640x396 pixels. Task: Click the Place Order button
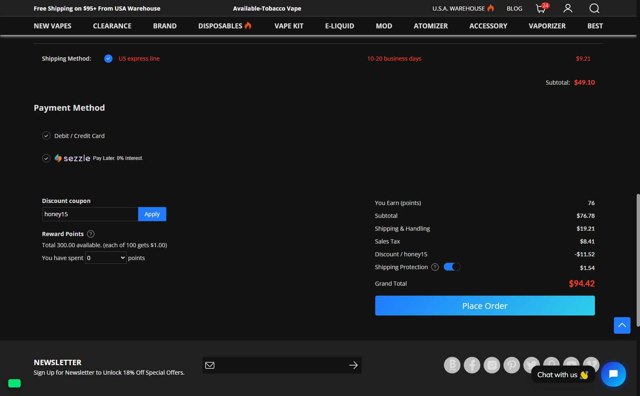point(484,306)
